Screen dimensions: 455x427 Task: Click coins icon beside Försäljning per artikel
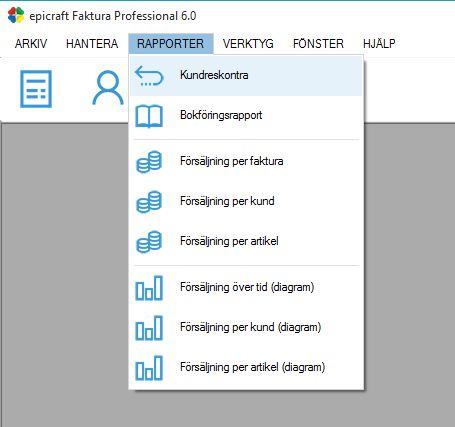click(149, 242)
